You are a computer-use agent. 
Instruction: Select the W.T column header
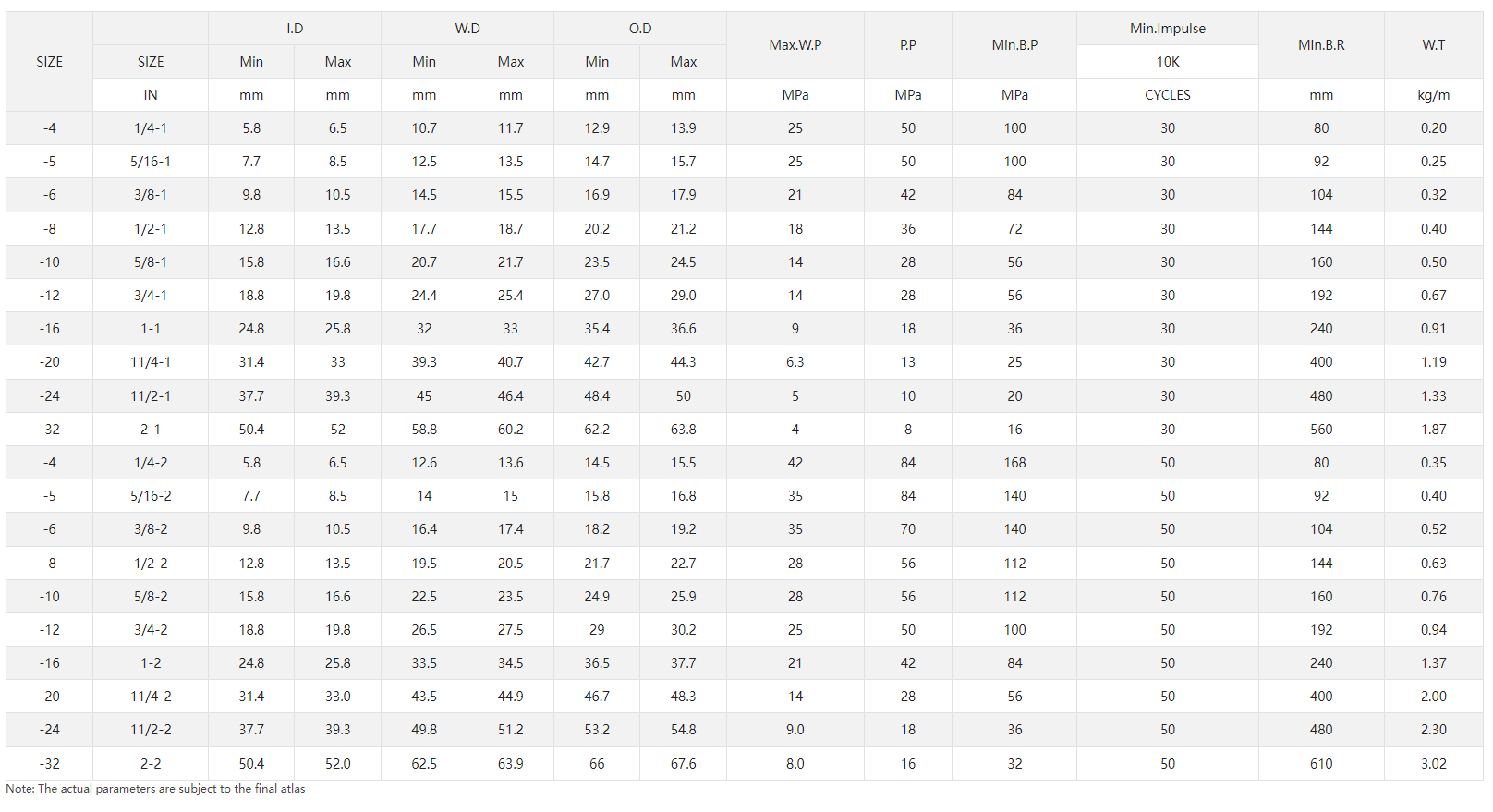click(x=1433, y=45)
